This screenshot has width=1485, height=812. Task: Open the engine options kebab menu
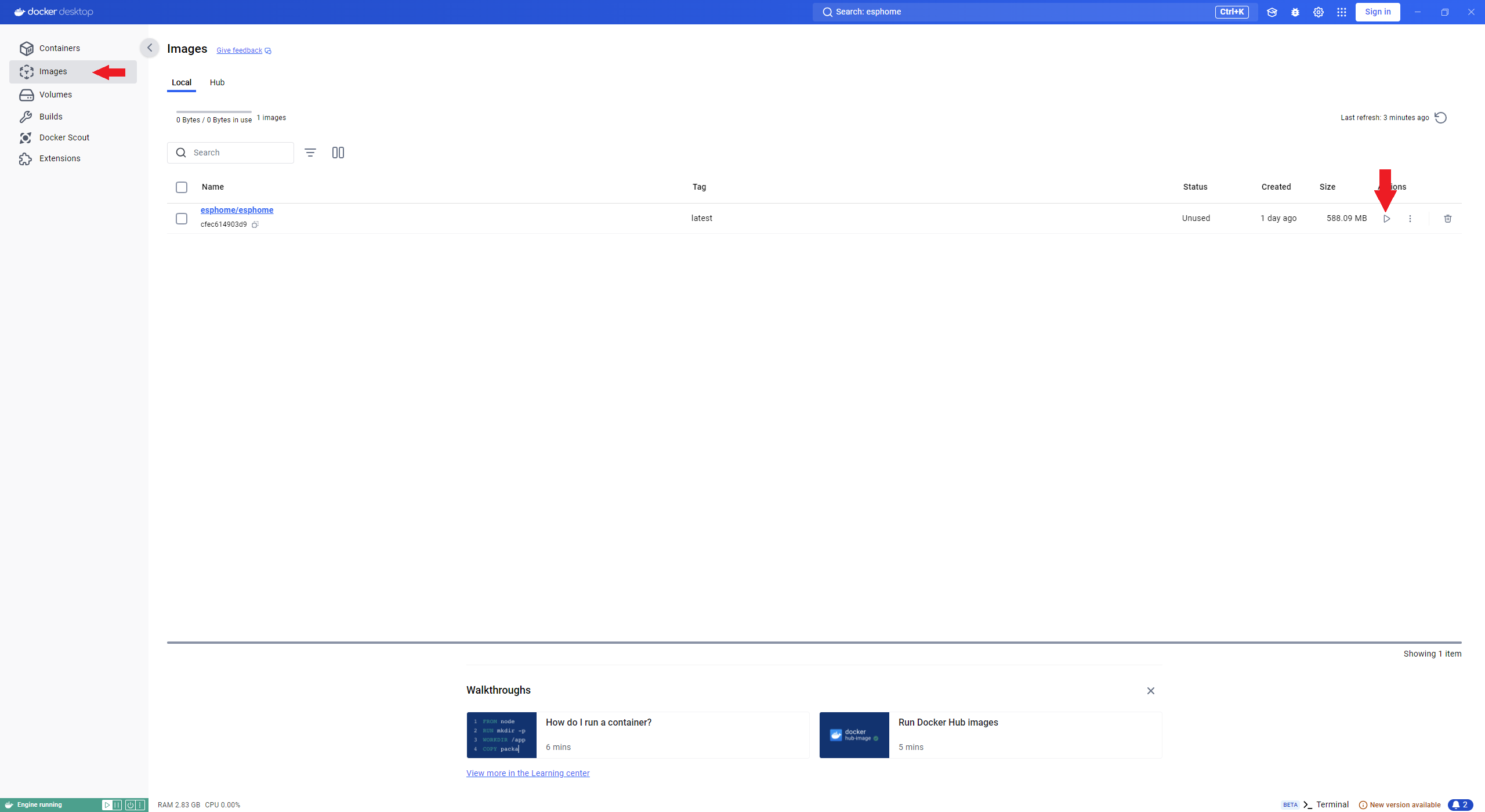click(x=140, y=805)
